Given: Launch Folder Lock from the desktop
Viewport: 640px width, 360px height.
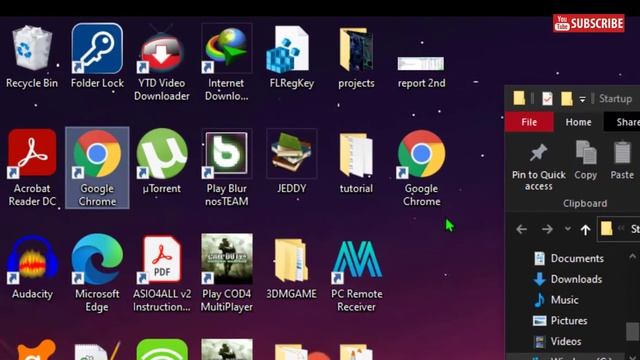Looking at the screenshot, I should tap(97, 57).
